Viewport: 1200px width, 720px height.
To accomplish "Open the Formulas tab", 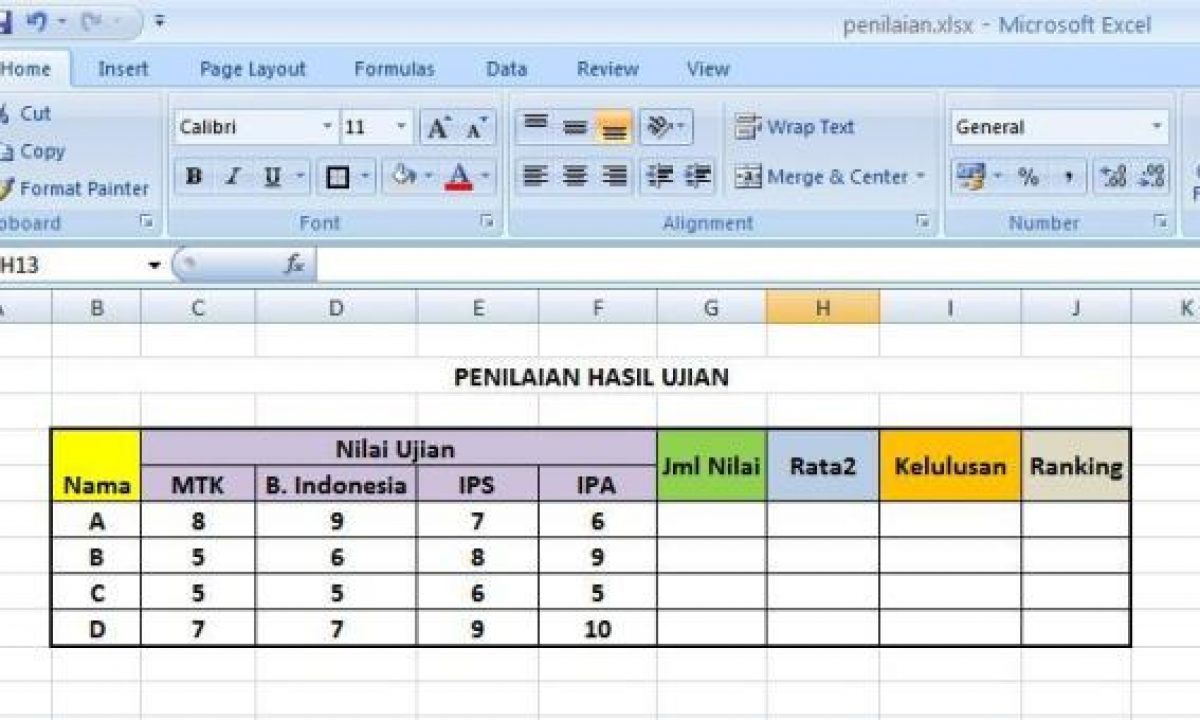I will [x=394, y=69].
